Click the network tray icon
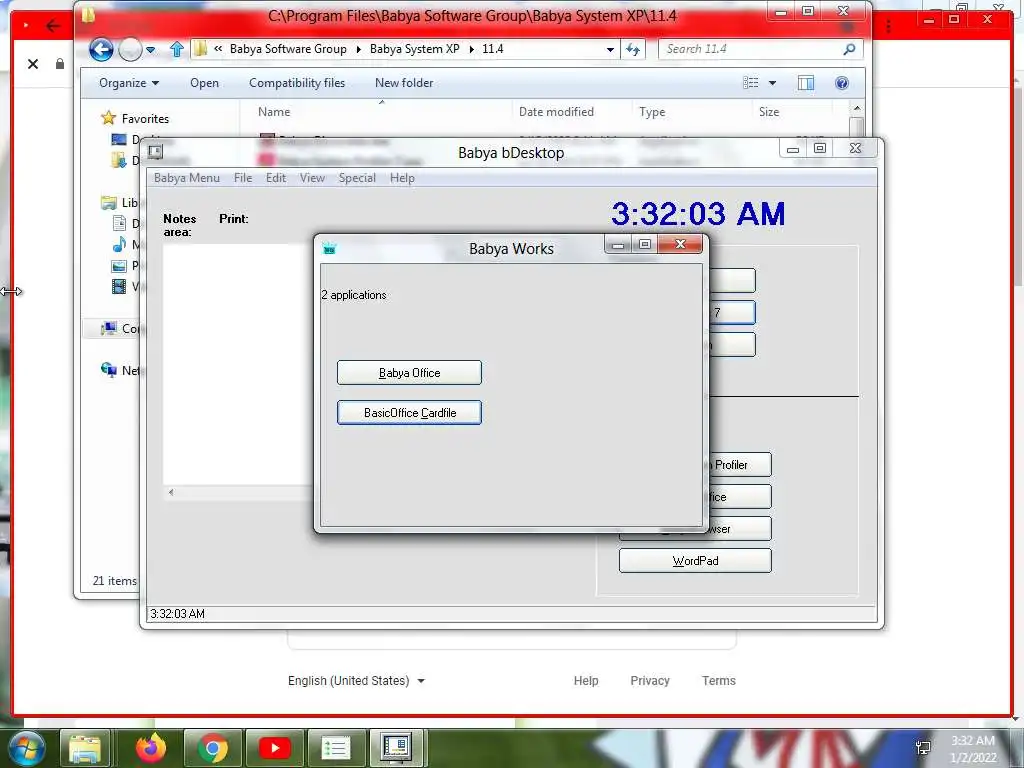Screen dimensions: 1024x768 (923, 748)
